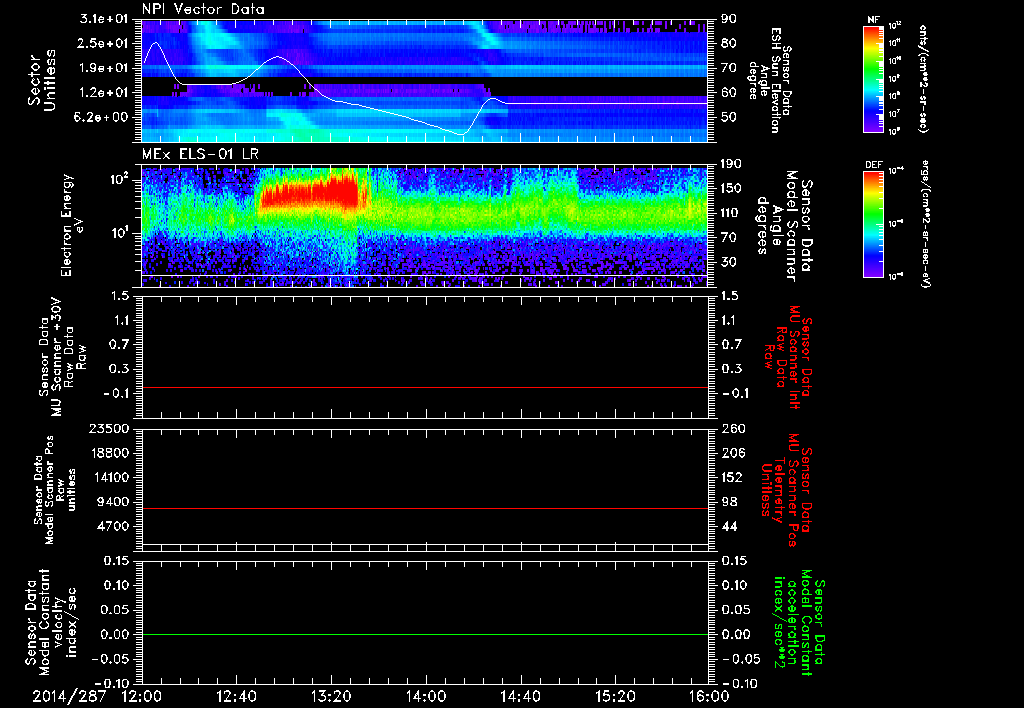Click the 190 tick on the Scanner Angle axis
The width and height of the screenshot is (1024, 708).
coord(732,164)
